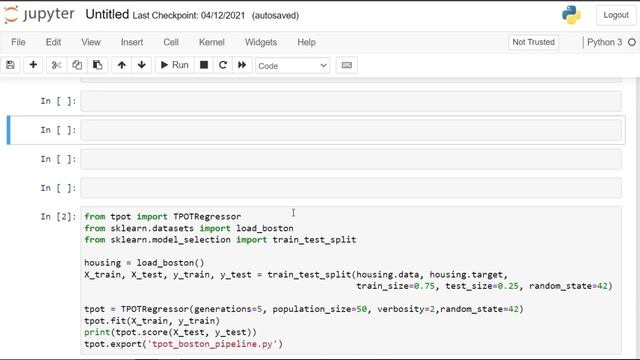Open the Cell menu
This screenshot has width=640, height=360.
(171, 42)
